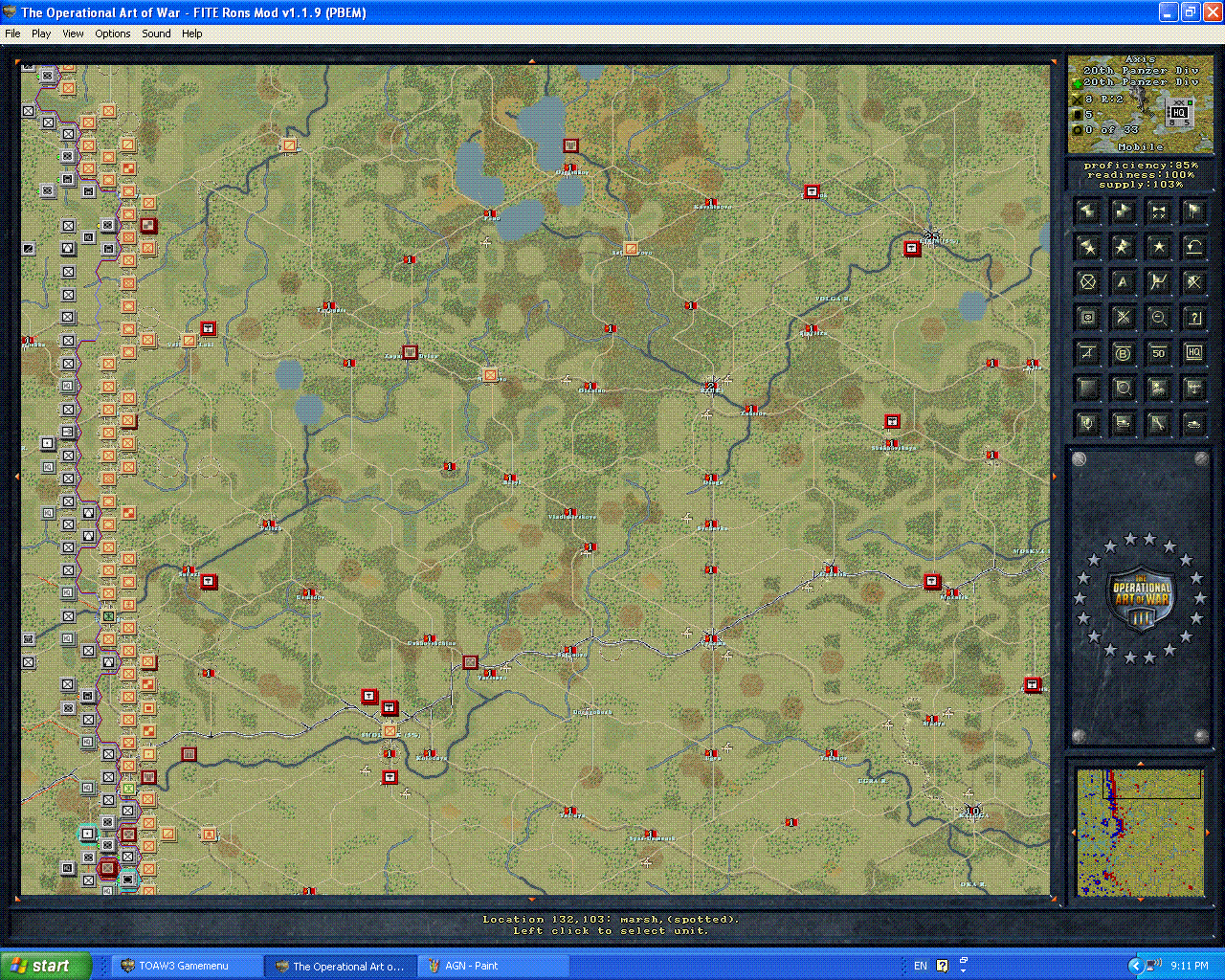Open the Play menu

click(x=41, y=33)
